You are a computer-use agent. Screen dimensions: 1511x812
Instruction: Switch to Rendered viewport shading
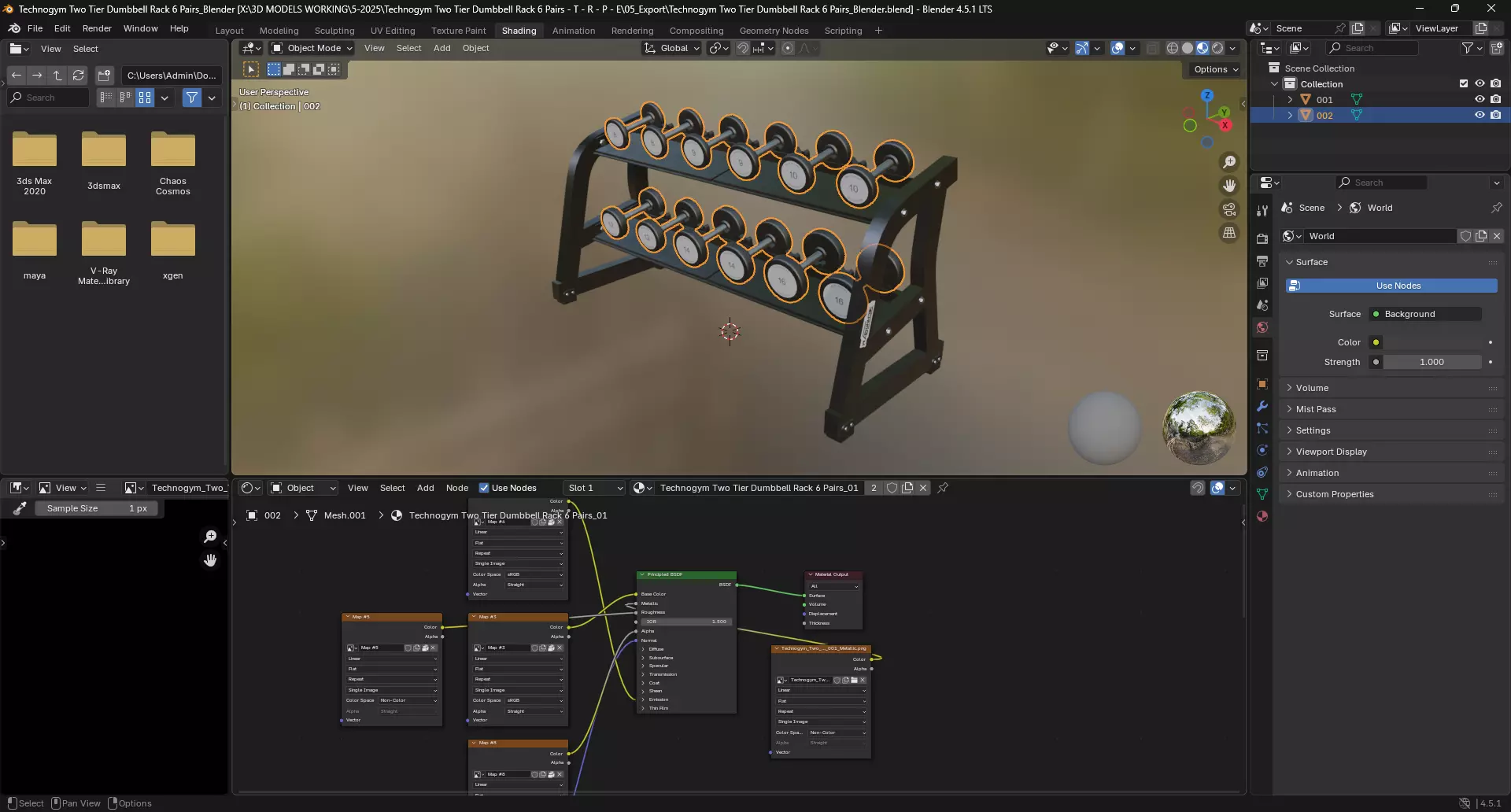click(1217, 48)
